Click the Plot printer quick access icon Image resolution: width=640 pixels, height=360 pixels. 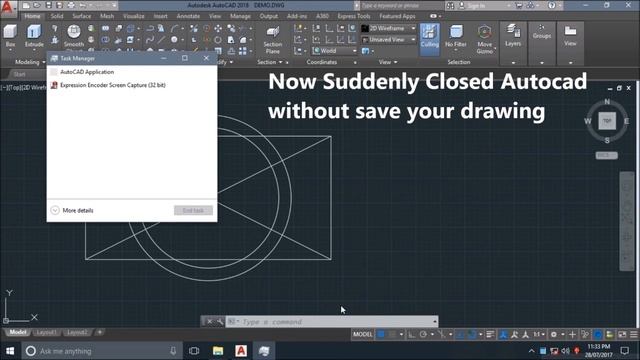[x=71, y=5]
